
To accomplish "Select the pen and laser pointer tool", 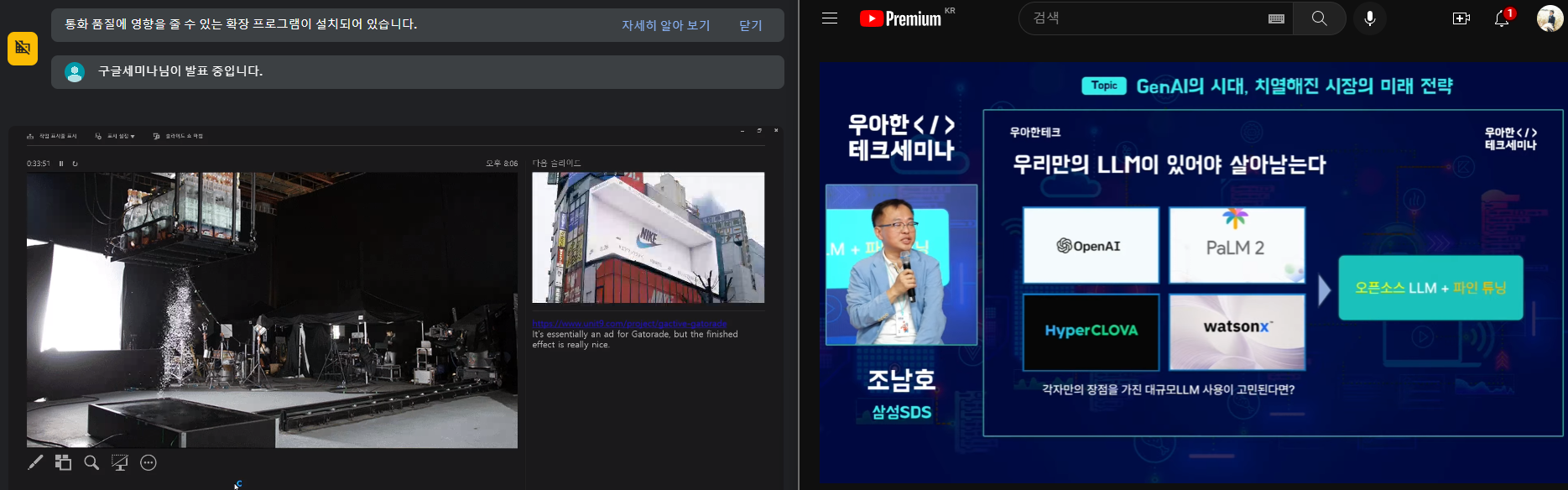I will [35, 462].
